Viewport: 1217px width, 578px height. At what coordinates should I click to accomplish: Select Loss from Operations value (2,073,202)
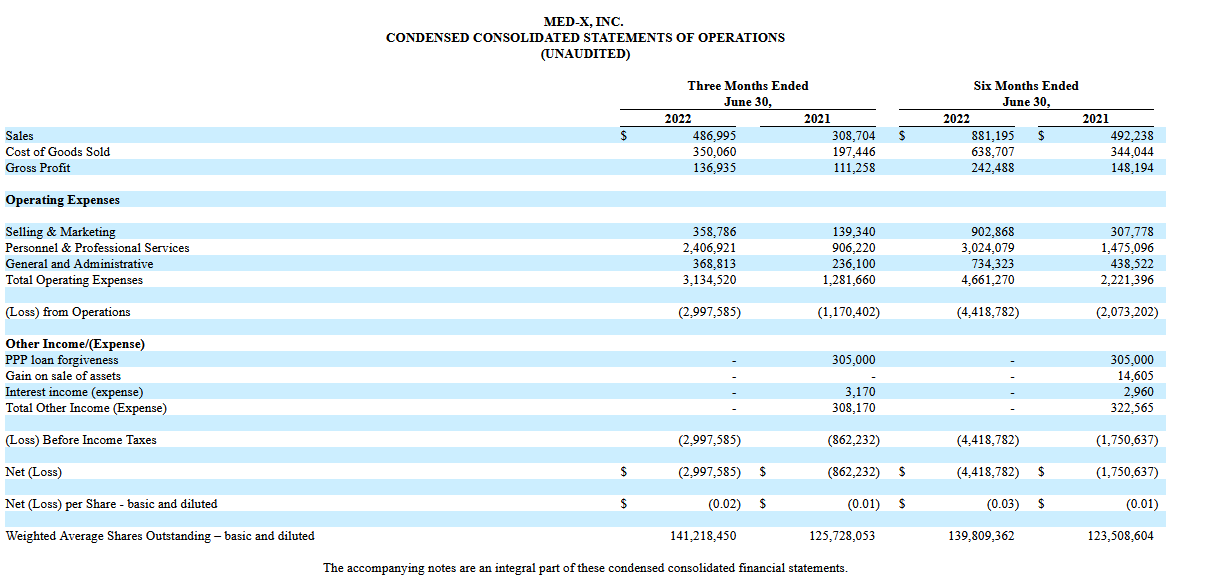tap(1127, 312)
